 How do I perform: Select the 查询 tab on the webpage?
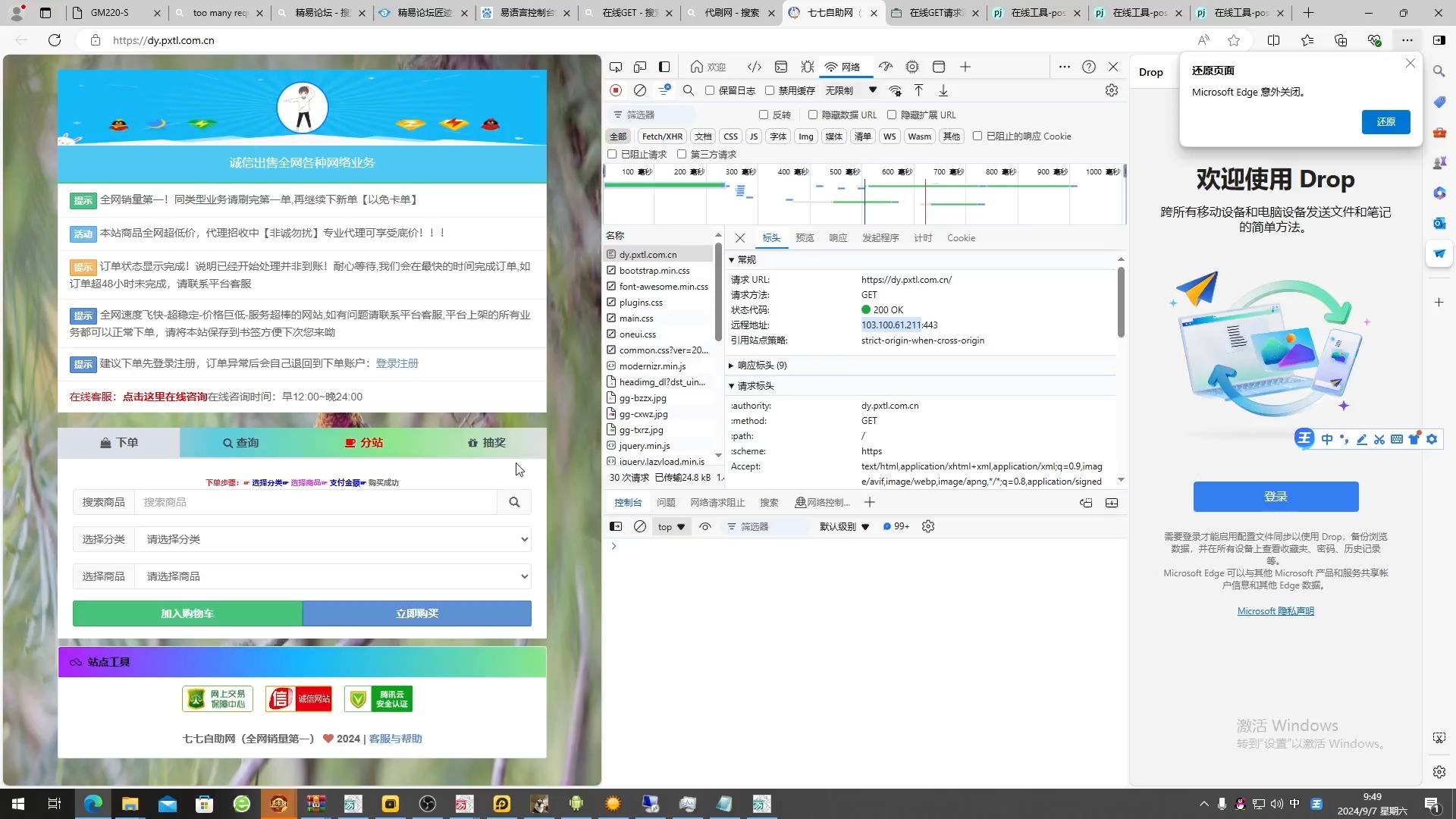click(x=241, y=442)
